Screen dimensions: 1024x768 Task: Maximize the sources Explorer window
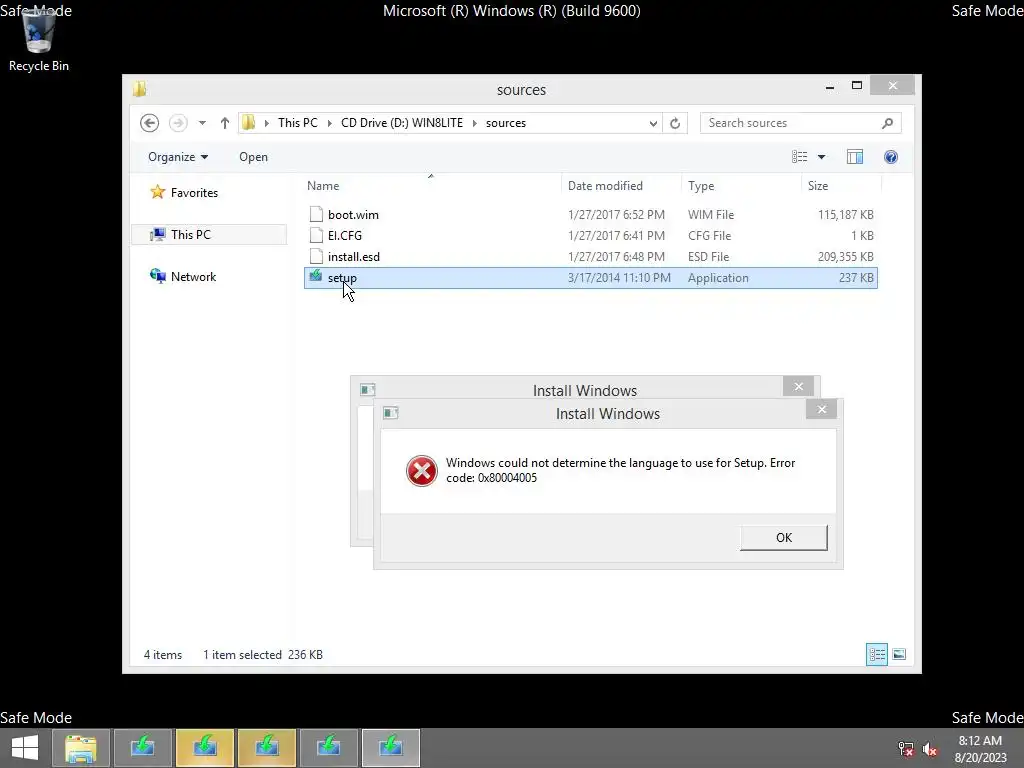[857, 86]
